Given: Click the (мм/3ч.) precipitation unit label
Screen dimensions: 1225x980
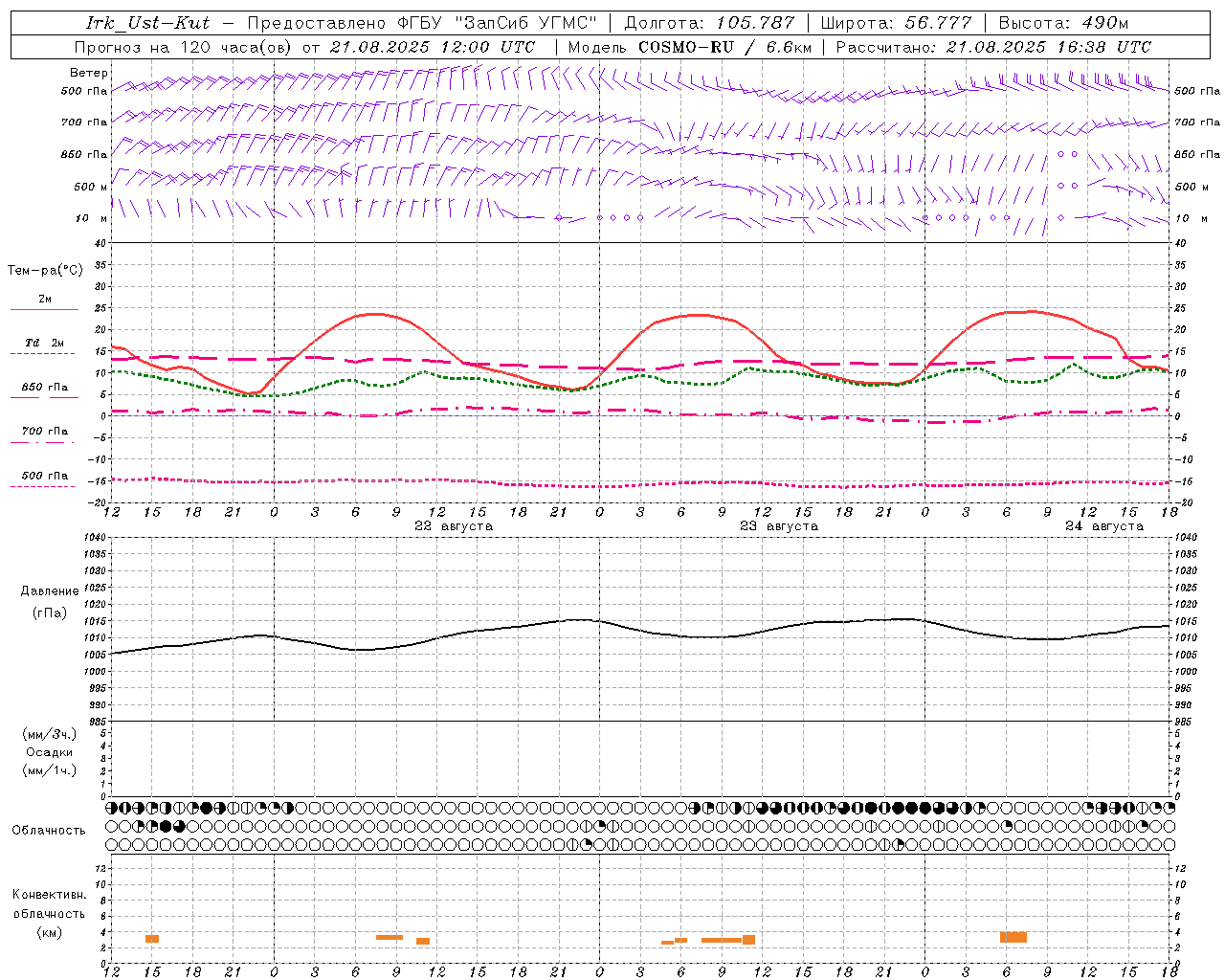Looking at the screenshot, I should pos(50,734).
